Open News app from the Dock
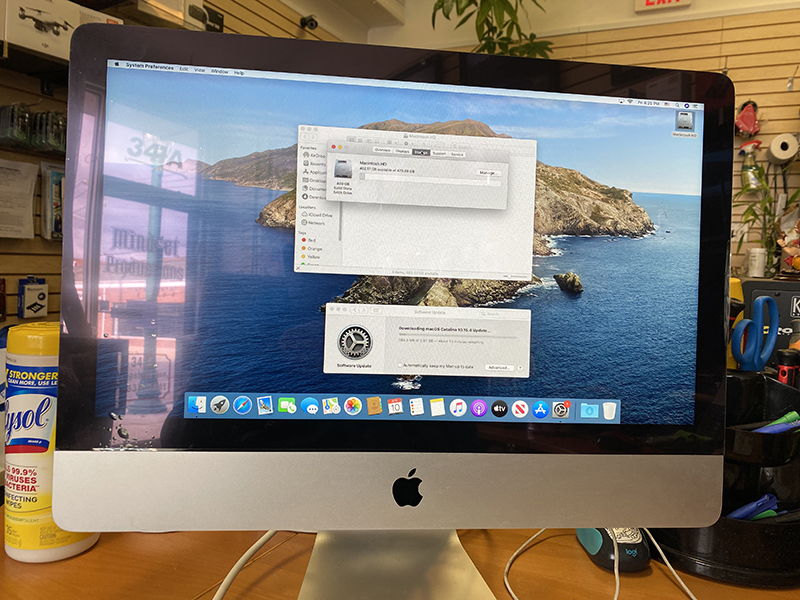The image size is (800, 600). [x=519, y=409]
